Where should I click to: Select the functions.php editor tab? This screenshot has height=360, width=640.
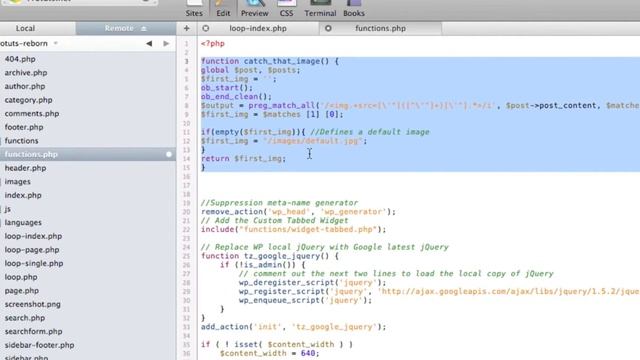pyautogui.click(x=380, y=28)
